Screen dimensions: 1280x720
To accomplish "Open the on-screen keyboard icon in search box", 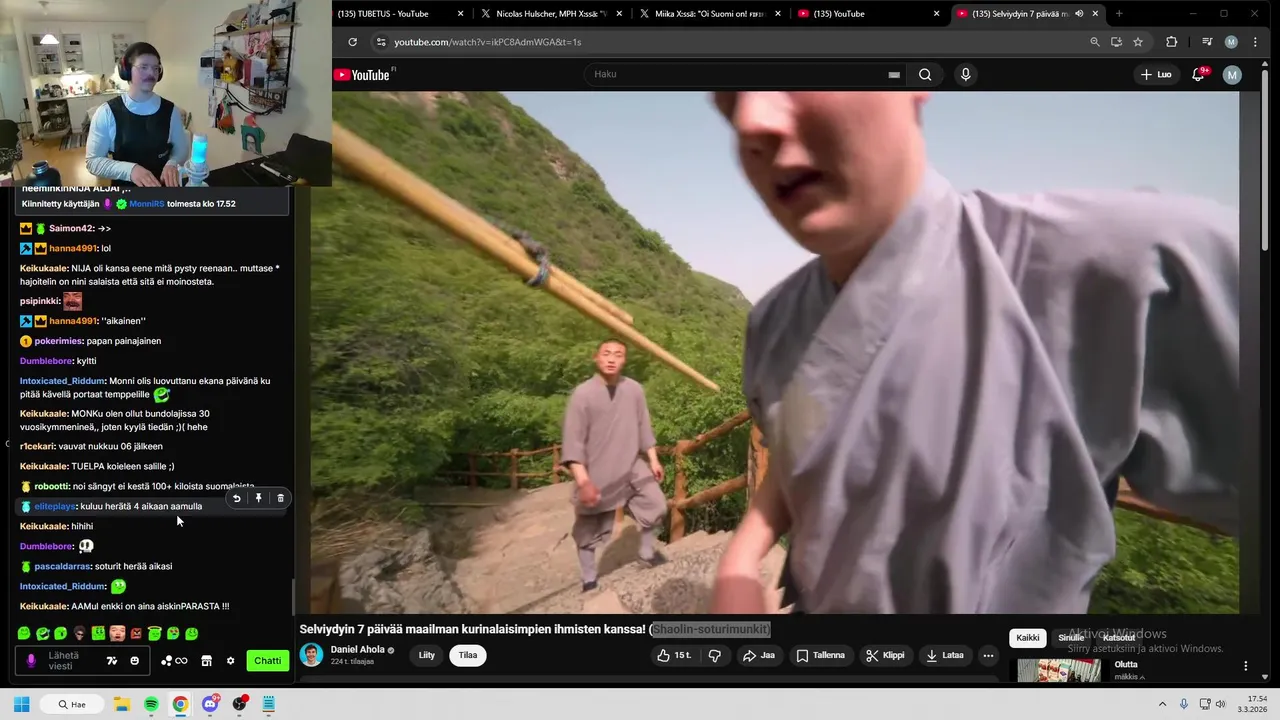I will click(x=894, y=75).
